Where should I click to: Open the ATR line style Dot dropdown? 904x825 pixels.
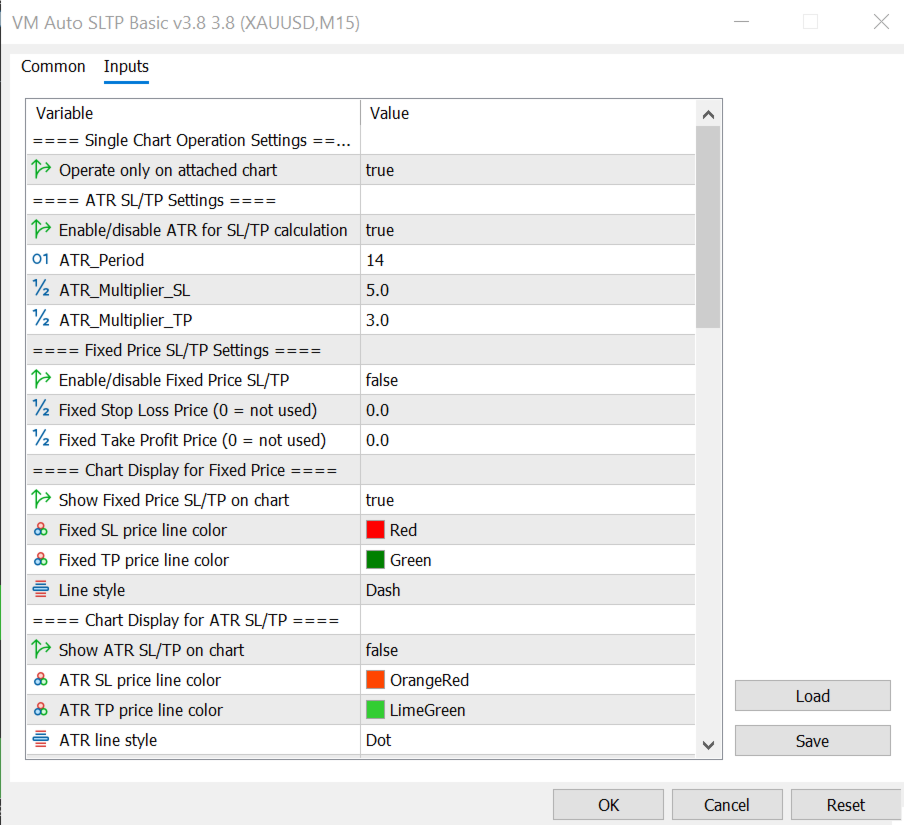[x=528, y=740]
